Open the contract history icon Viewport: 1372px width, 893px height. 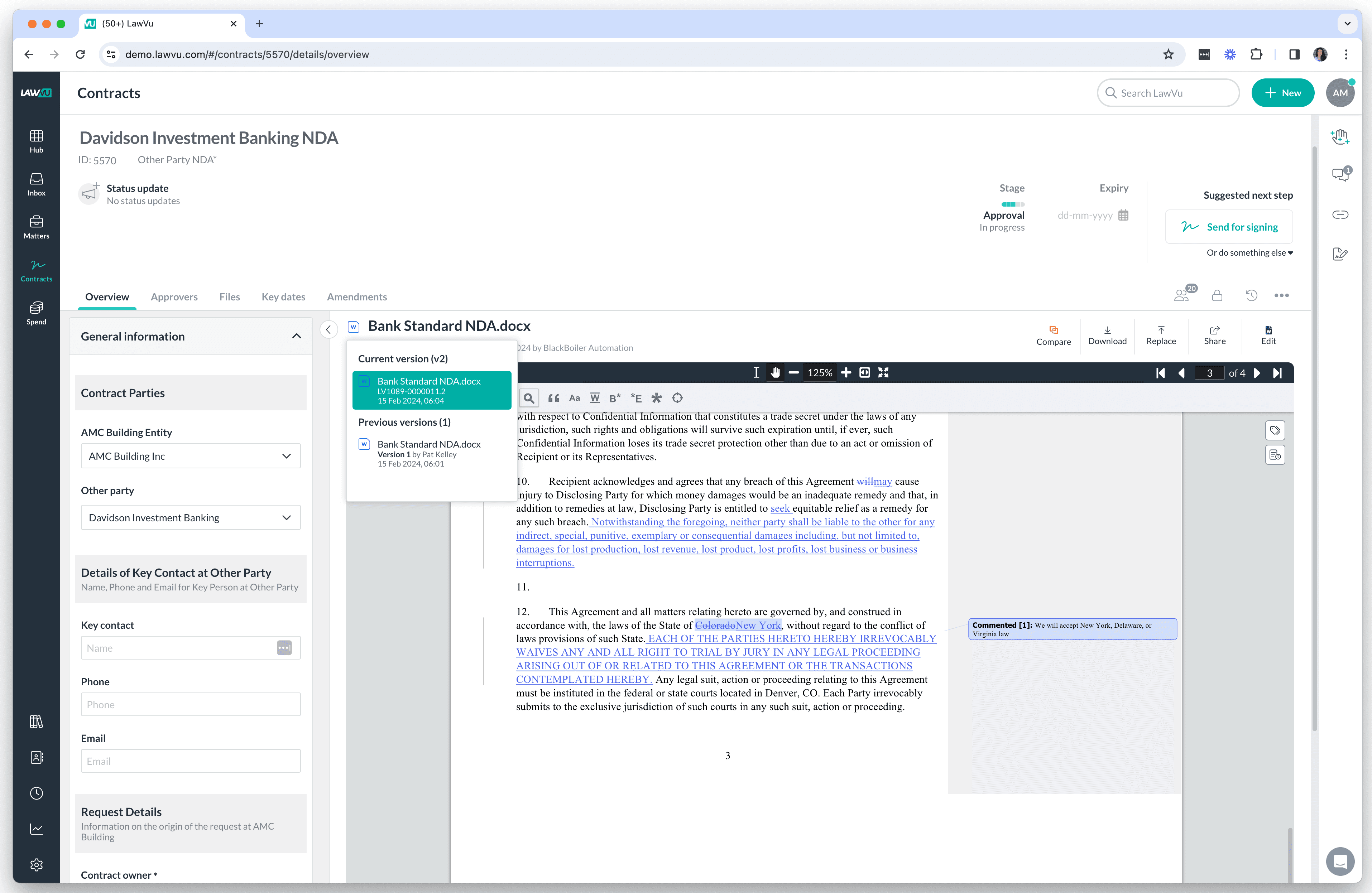tap(1251, 295)
